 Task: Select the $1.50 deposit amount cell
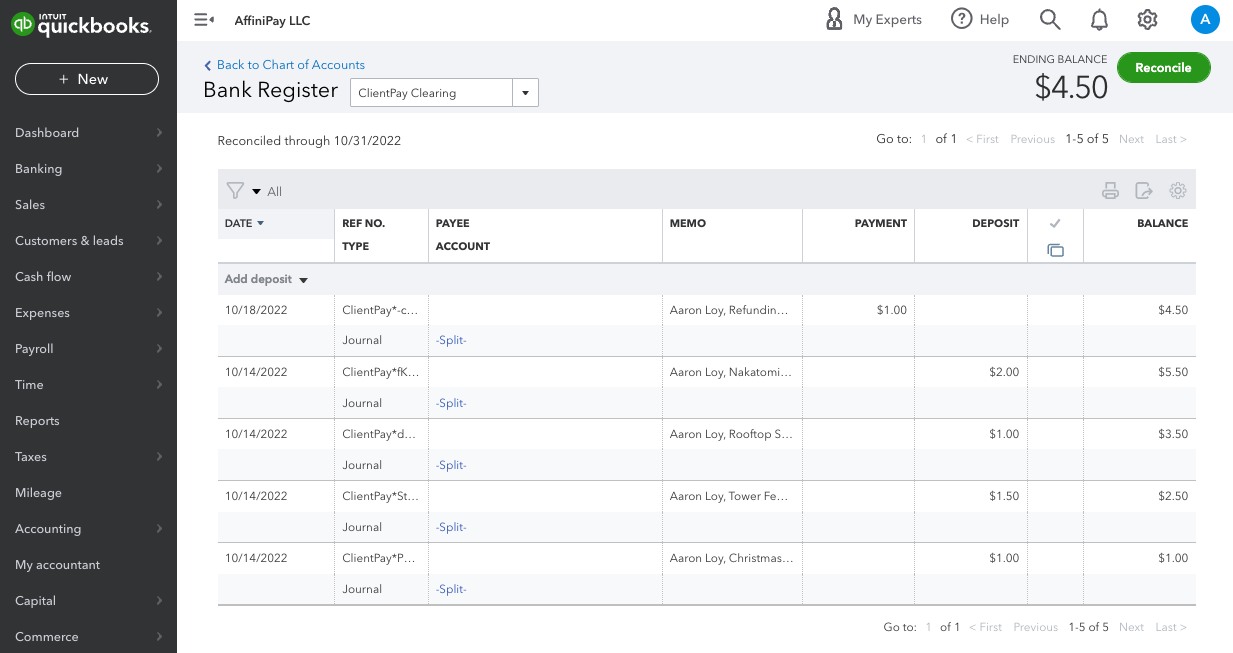(1004, 496)
